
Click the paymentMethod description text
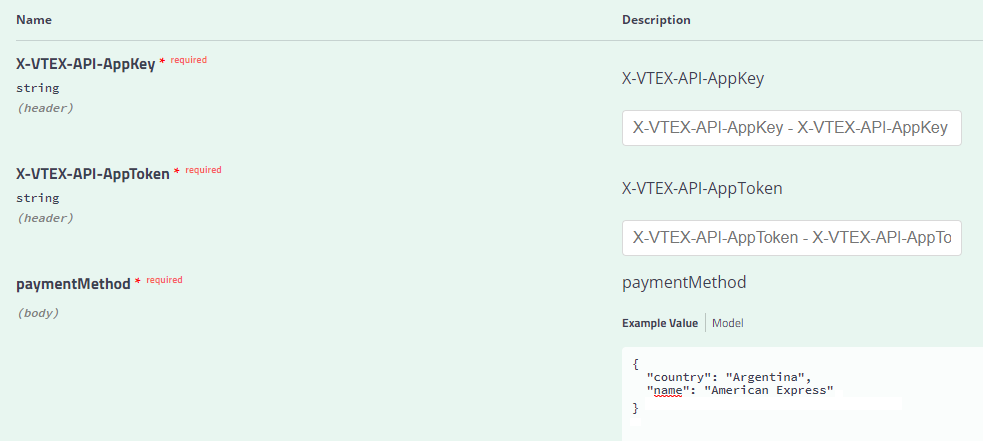pyautogui.click(x=683, y=283)
